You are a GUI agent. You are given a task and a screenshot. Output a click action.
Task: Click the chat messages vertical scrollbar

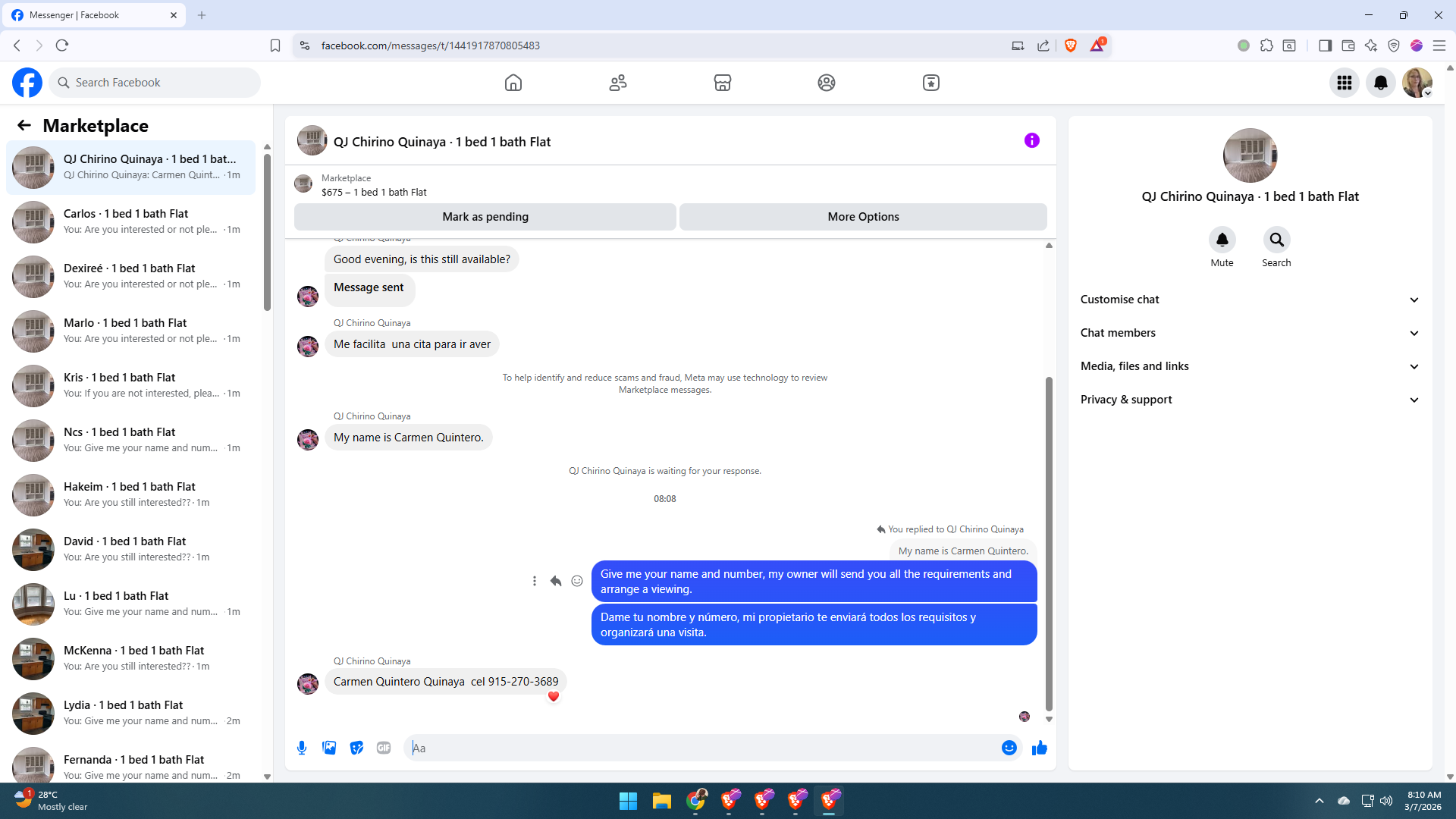[x=1049, y=543]
